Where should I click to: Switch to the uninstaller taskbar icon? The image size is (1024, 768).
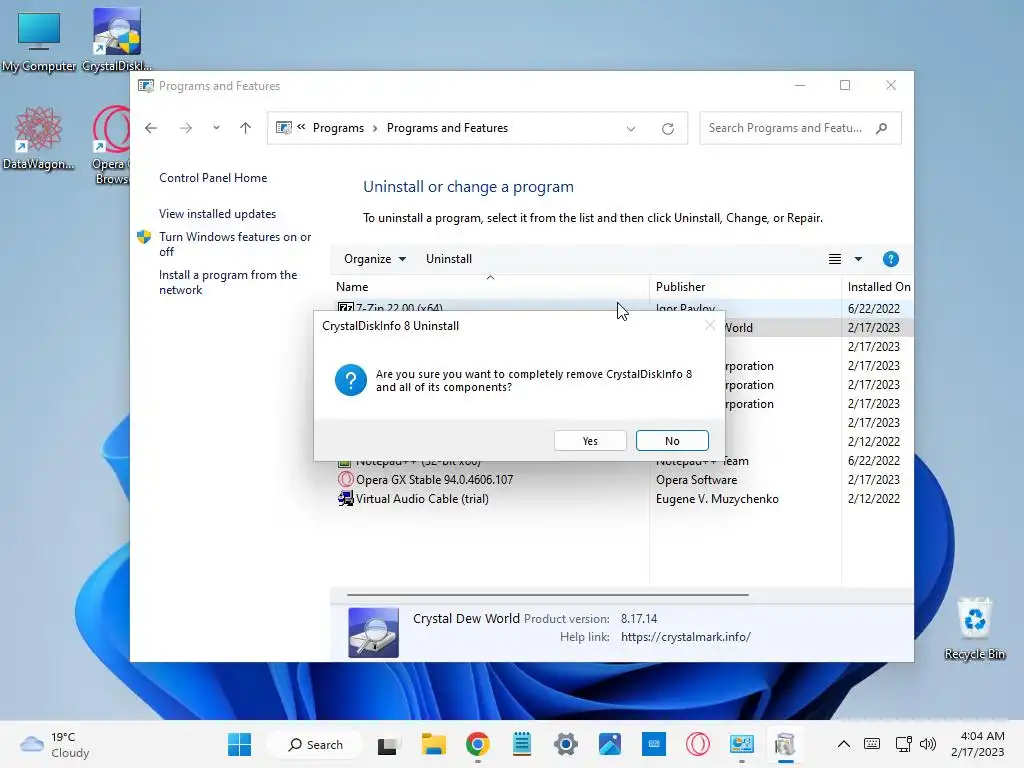point(785,744)
